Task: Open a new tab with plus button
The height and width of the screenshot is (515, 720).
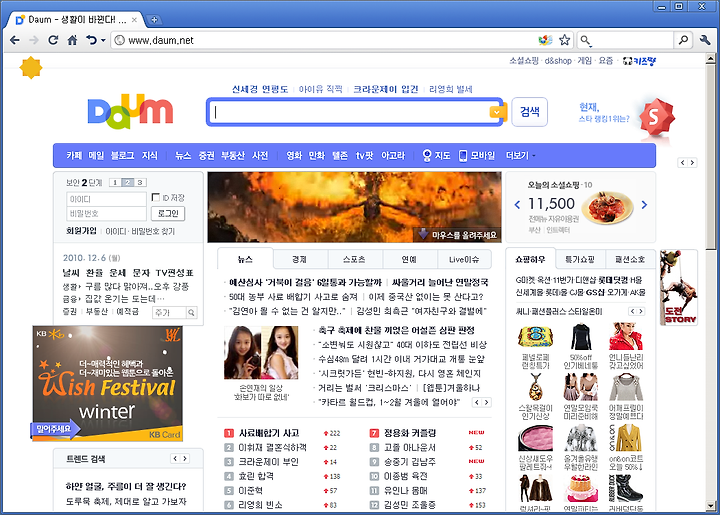Action: [154, 20]
